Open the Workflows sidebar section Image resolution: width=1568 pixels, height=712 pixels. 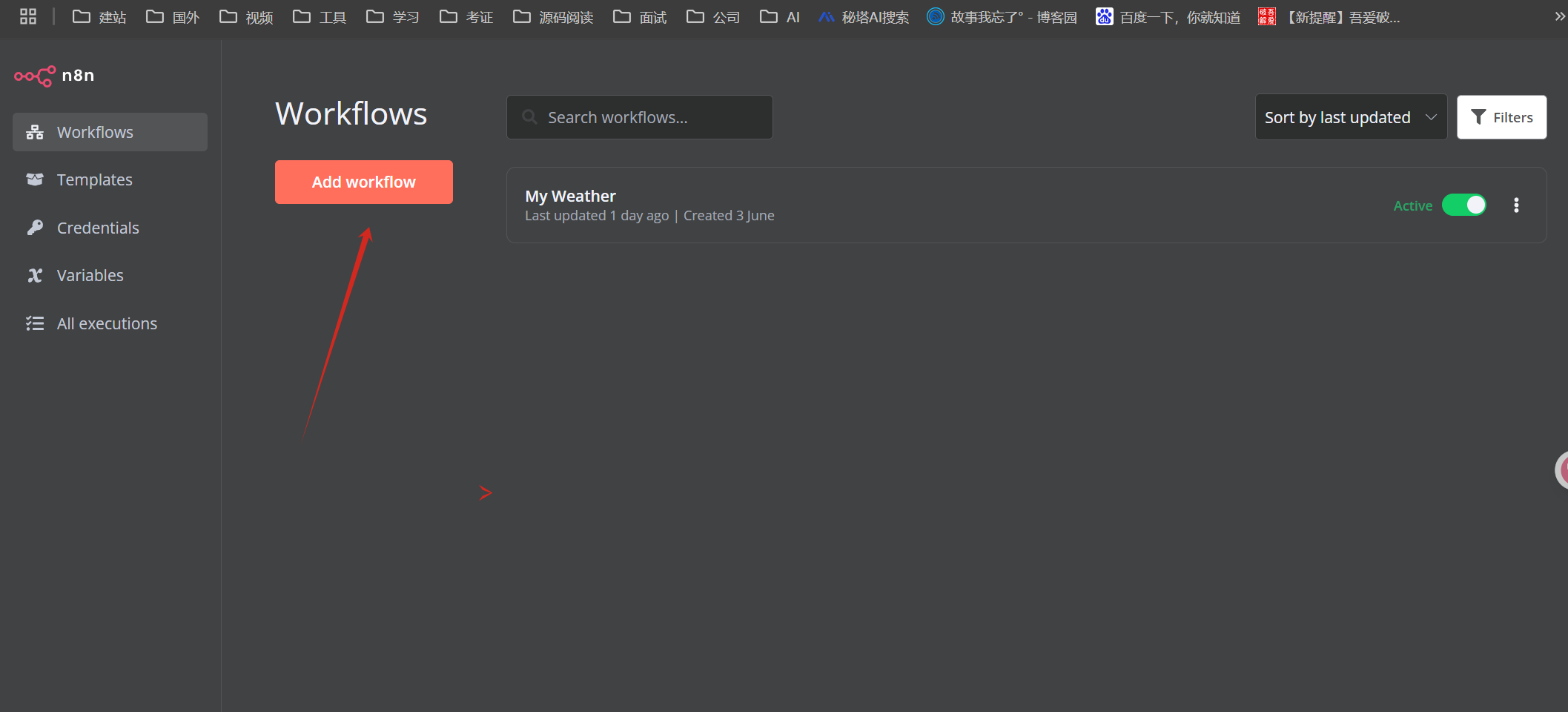tap(110, 132)
